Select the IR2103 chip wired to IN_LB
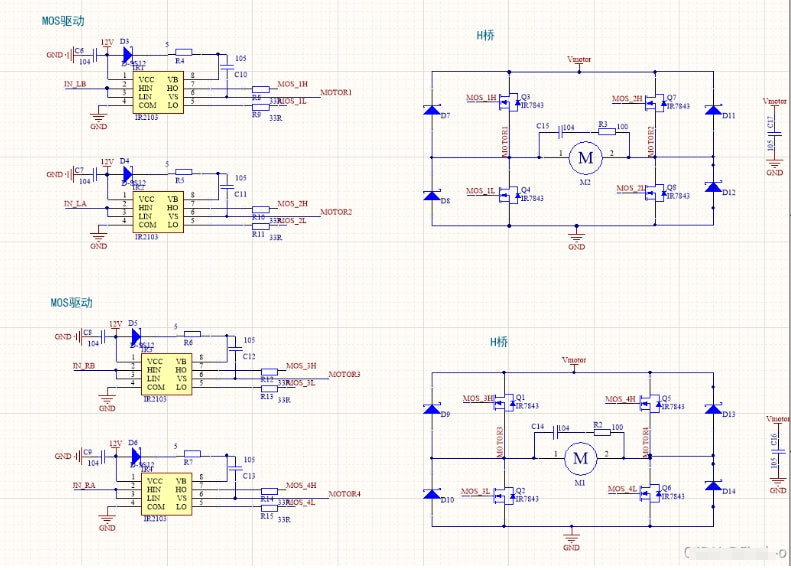The image size is (791, 570). [x=158, y=92]
